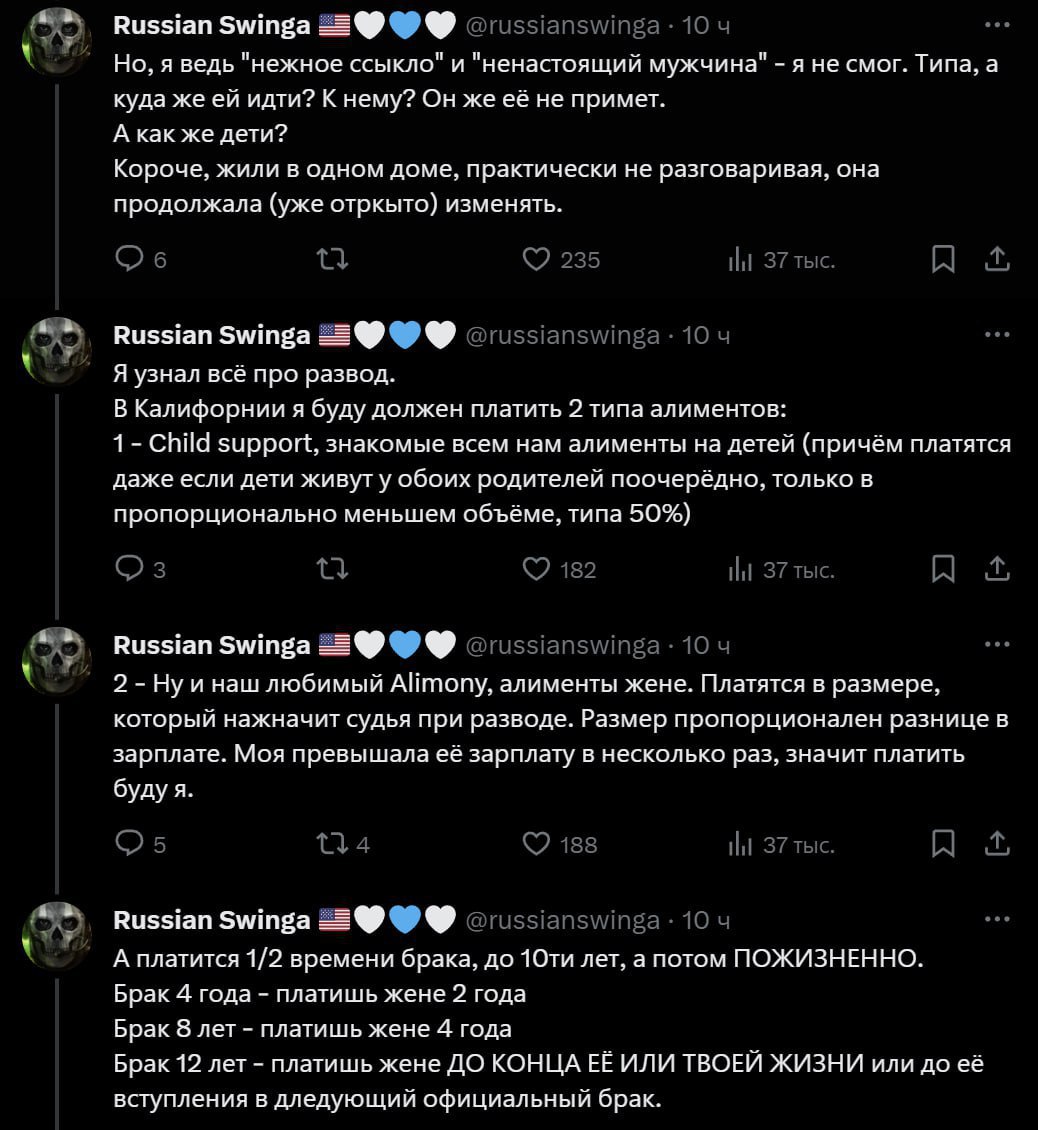Open more options on Child support tweet
Viewport: 1038px width, 1130px height.
[997, 335]
